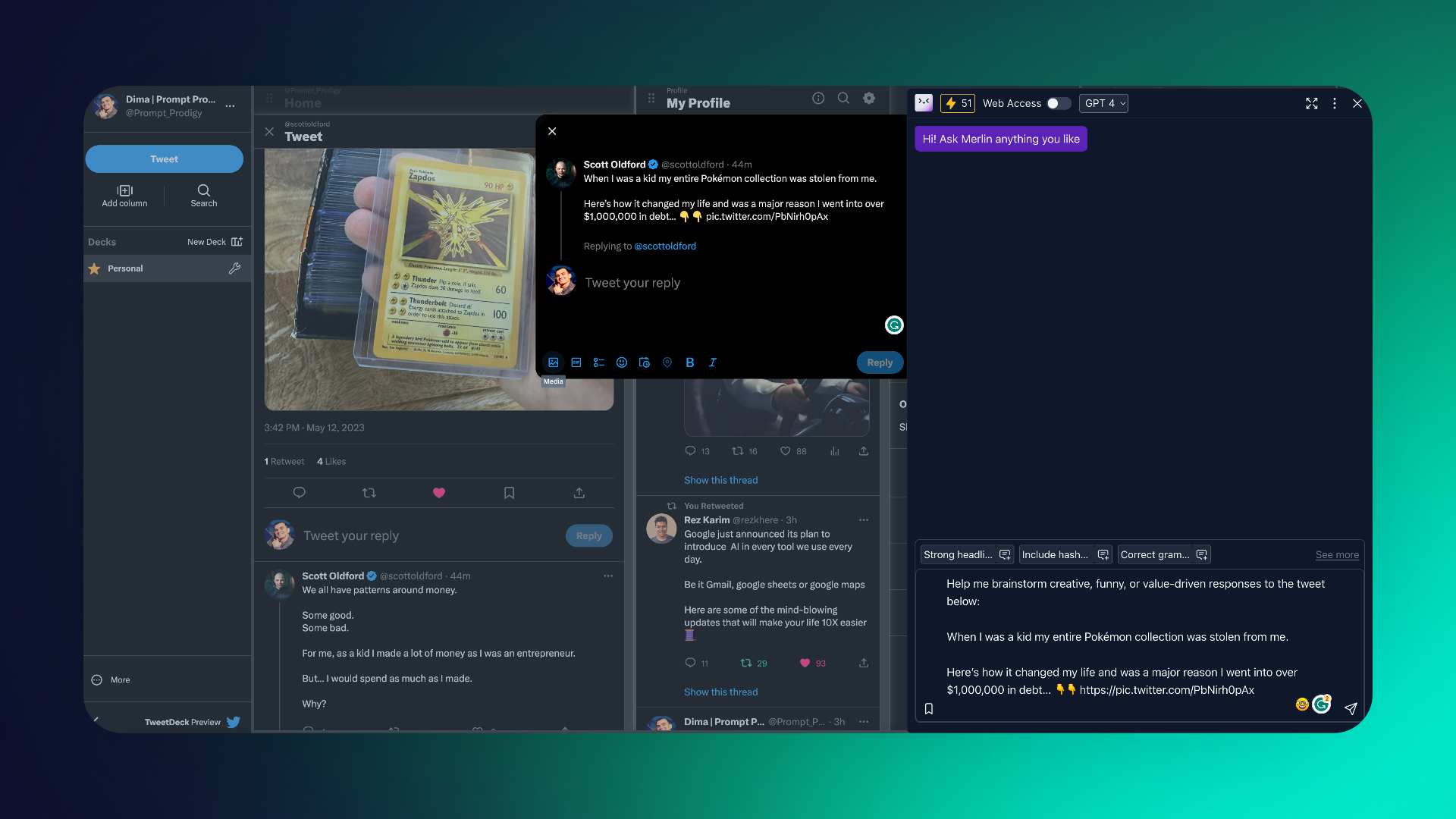Close the reply composer popup
Screen dimensions: 1456x819
tap(552, 131)
